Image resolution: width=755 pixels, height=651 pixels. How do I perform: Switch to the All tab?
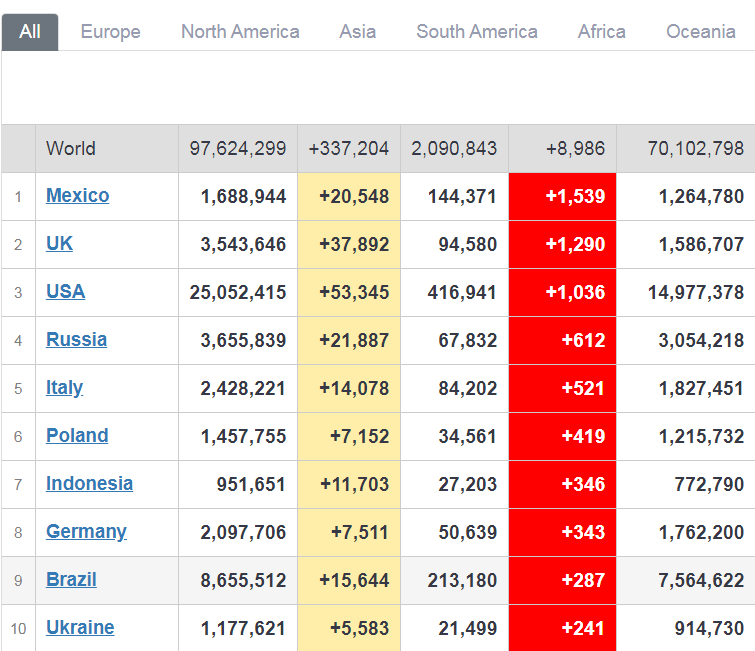30,32
